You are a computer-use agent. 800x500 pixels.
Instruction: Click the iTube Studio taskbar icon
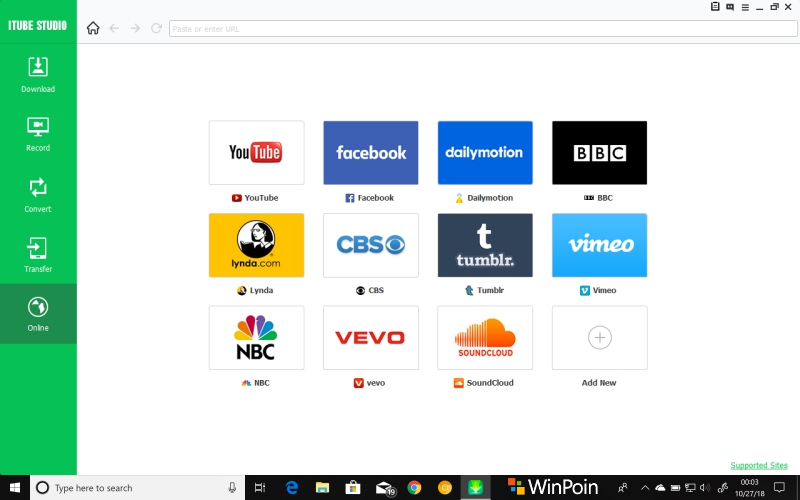[475, 488]
